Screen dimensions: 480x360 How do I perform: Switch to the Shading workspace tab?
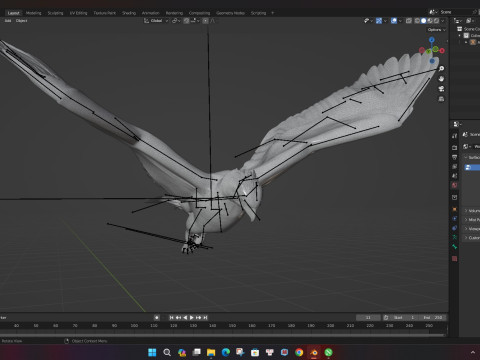tap(129, 13)
